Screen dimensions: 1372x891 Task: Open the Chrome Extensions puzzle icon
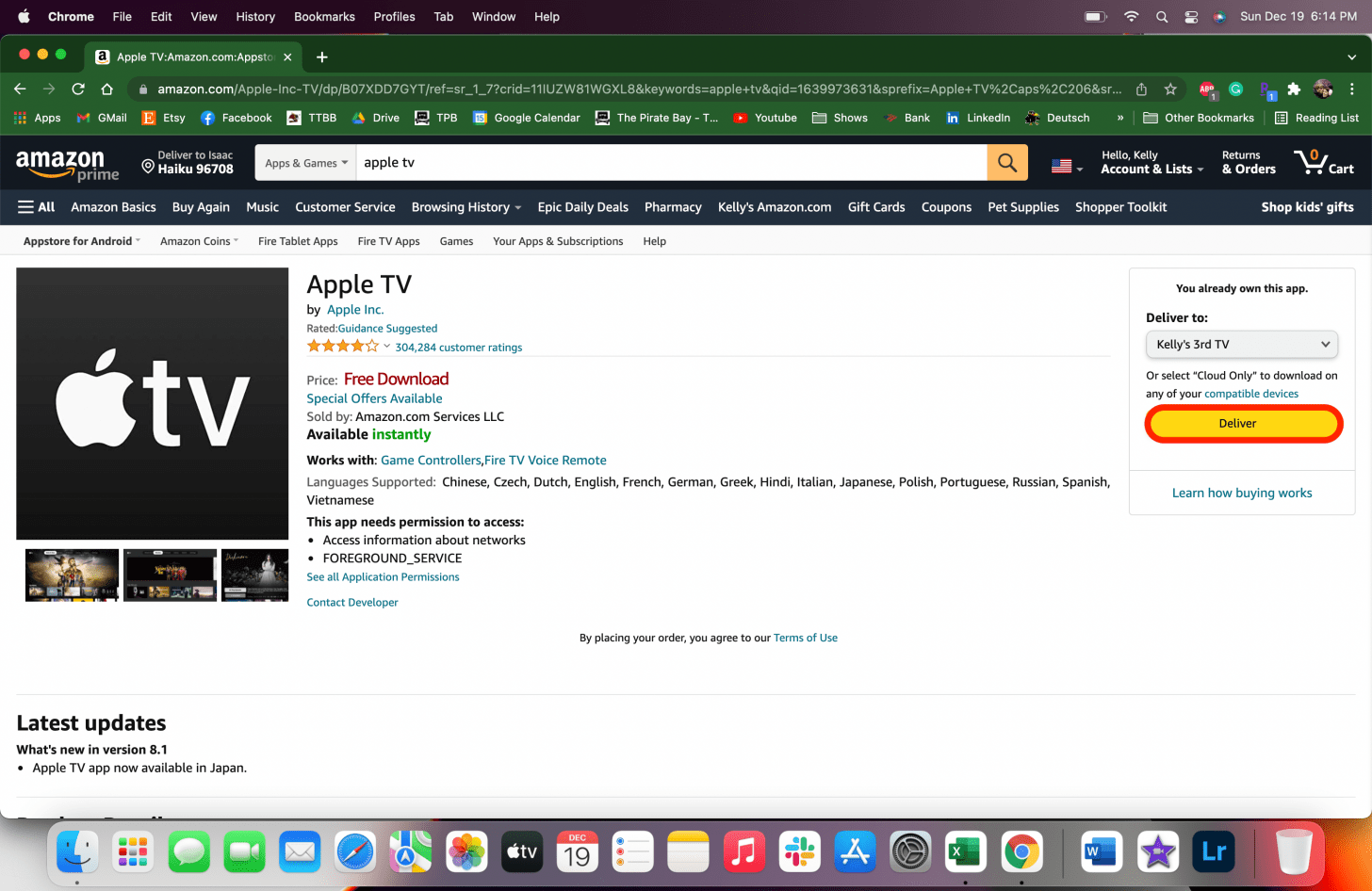coord(1294,89)
